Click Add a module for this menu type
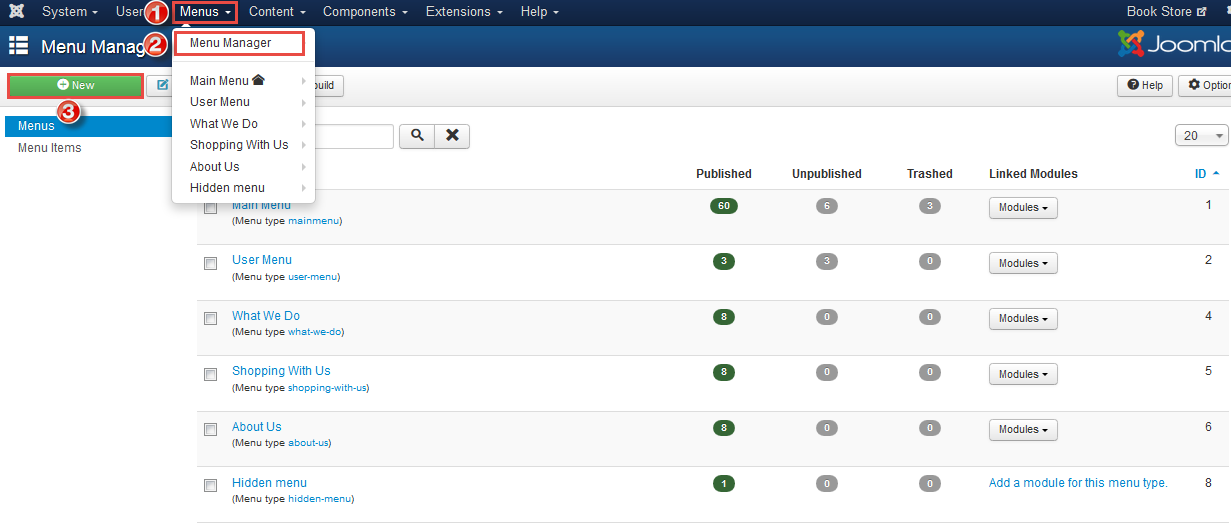This screenshot has height=524, width=1231. pyautogui.click(x=1078, y=483)
